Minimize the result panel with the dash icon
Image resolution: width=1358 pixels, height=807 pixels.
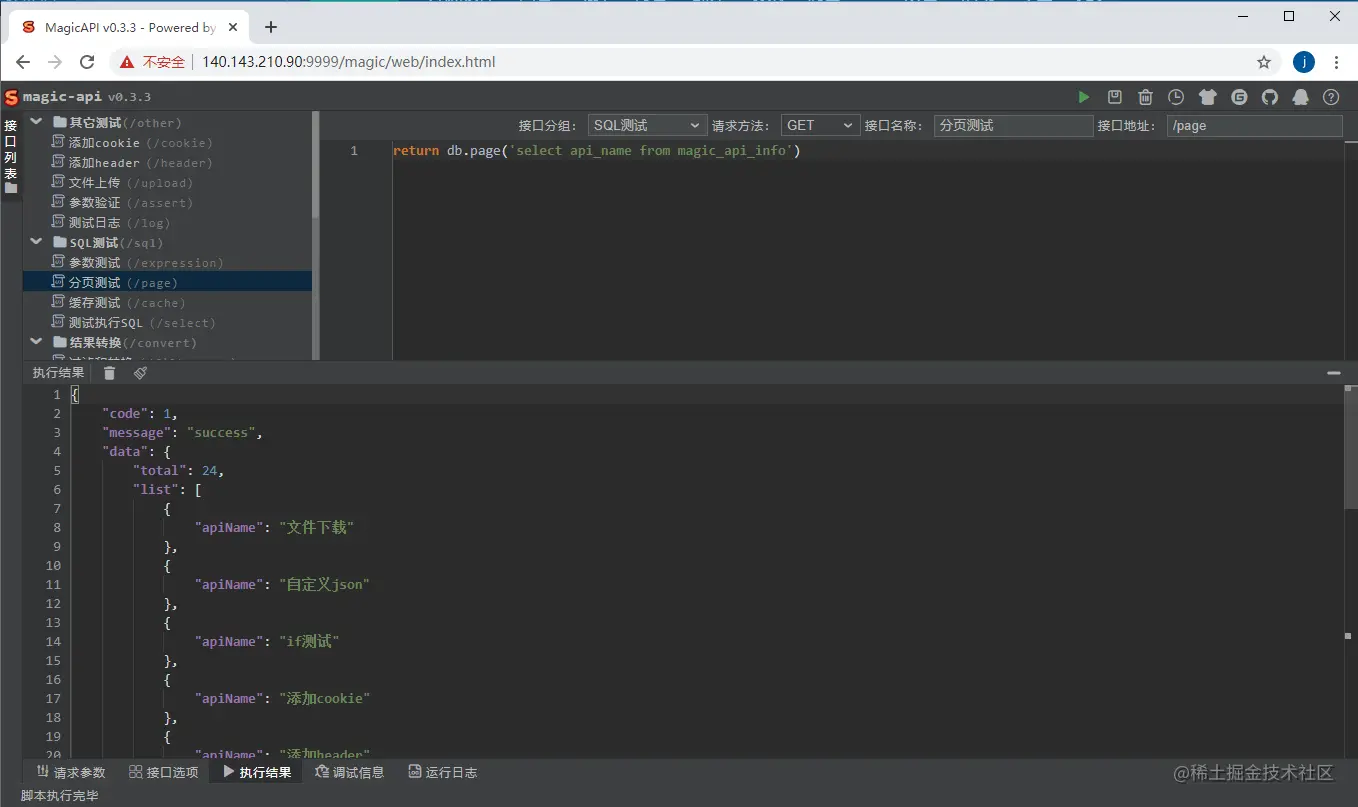click(1334, 373)
